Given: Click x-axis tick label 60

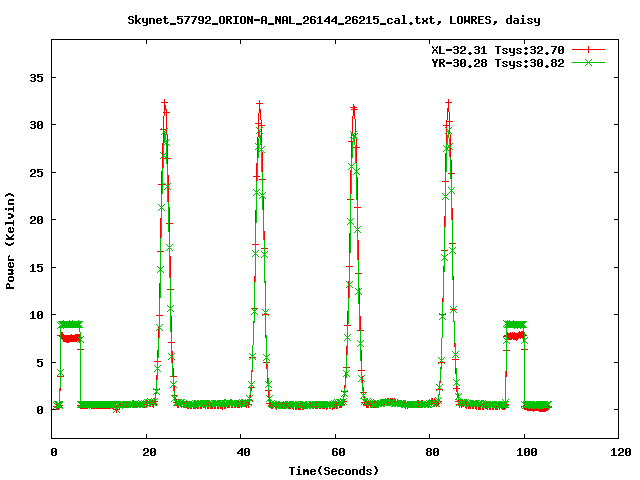Looking at the screenshot, I should coord(338,452).
